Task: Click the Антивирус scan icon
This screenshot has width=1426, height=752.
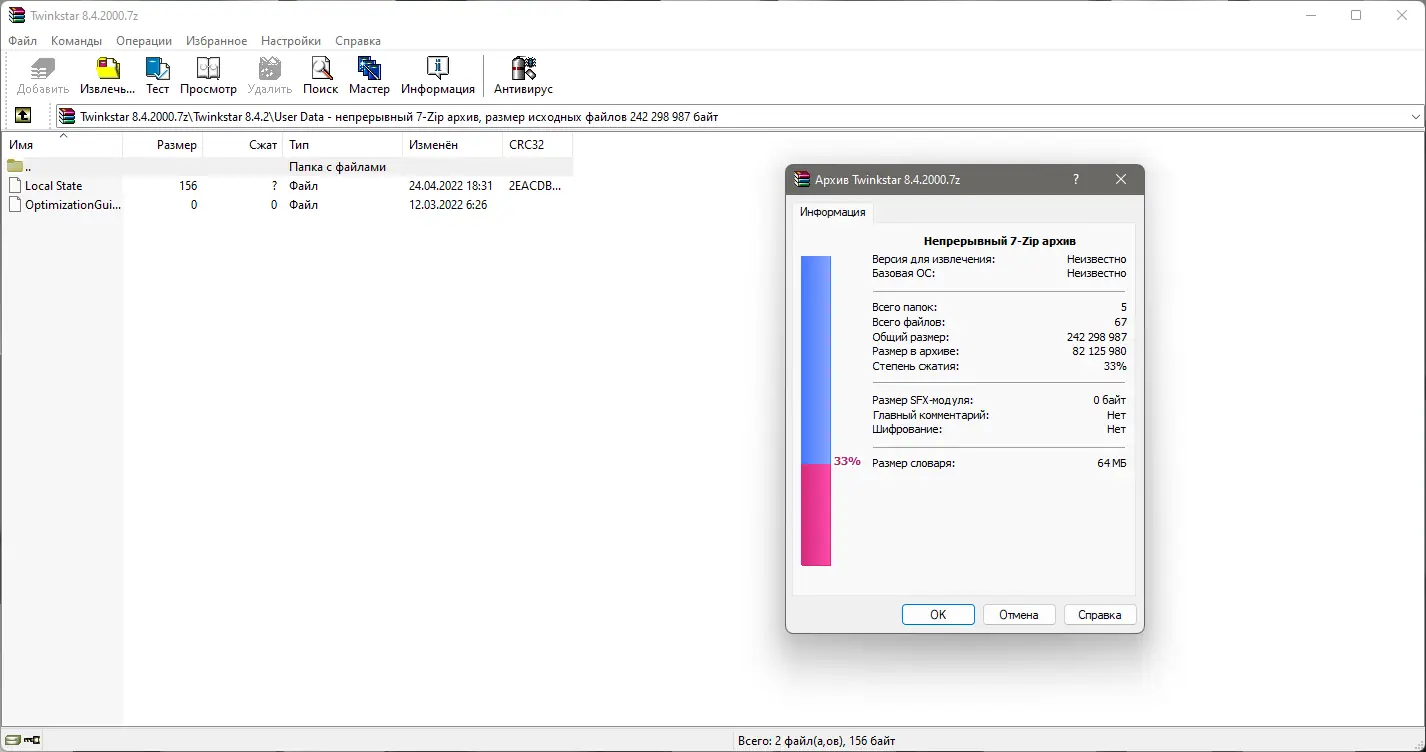Action: click(x=523, y=70)
